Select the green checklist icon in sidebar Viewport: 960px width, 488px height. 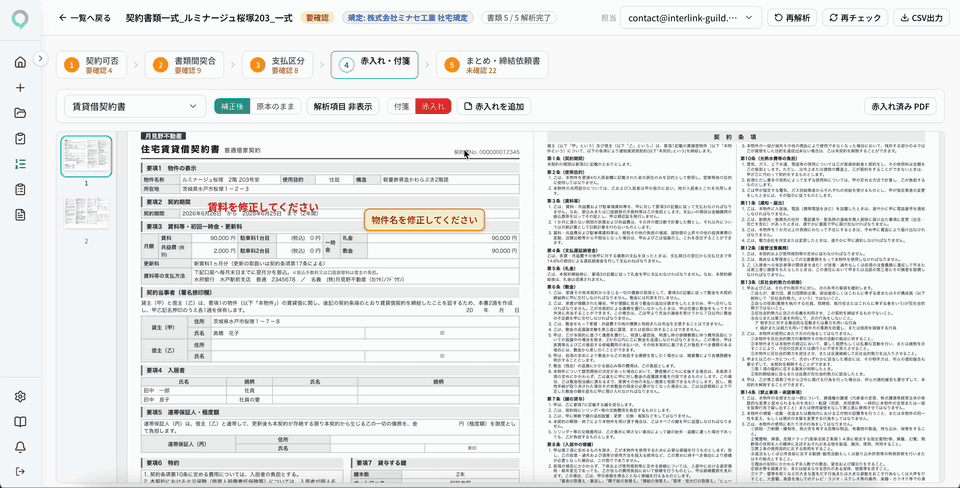coord(20,164)
